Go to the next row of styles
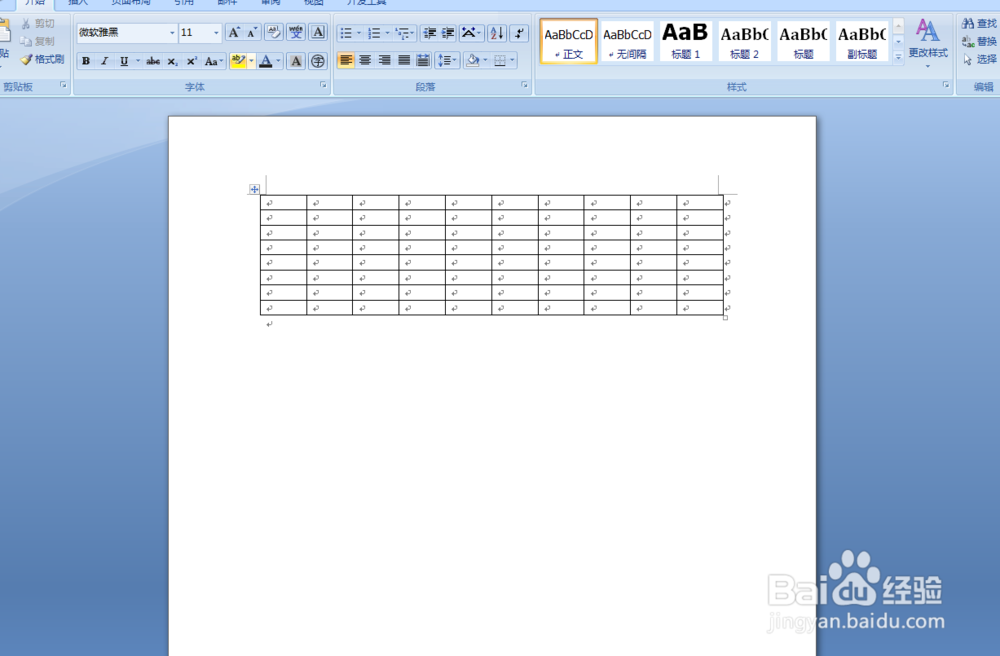The image size is (1000, 656). point(898,41)
